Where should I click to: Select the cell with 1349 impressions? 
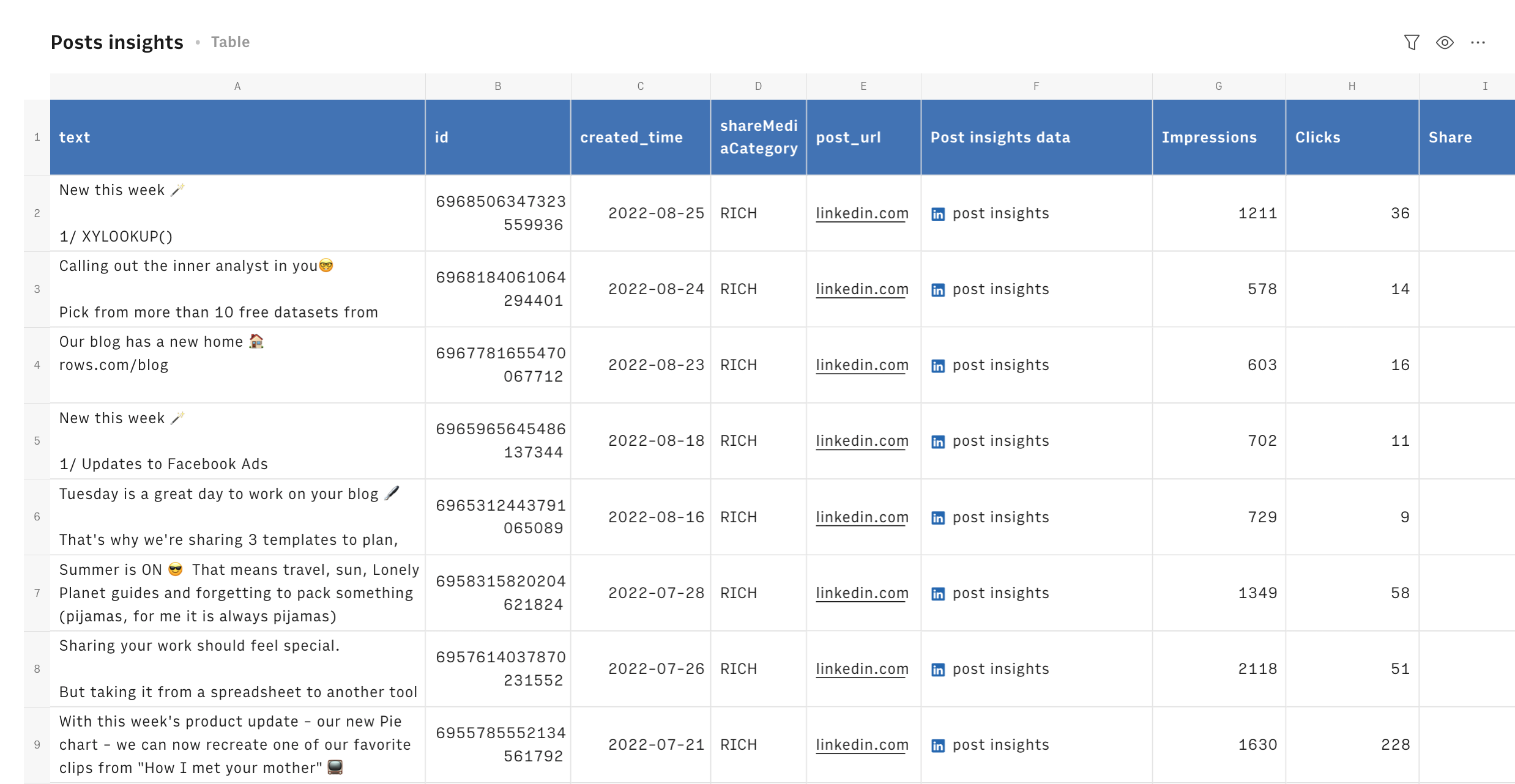point(1257,593)
